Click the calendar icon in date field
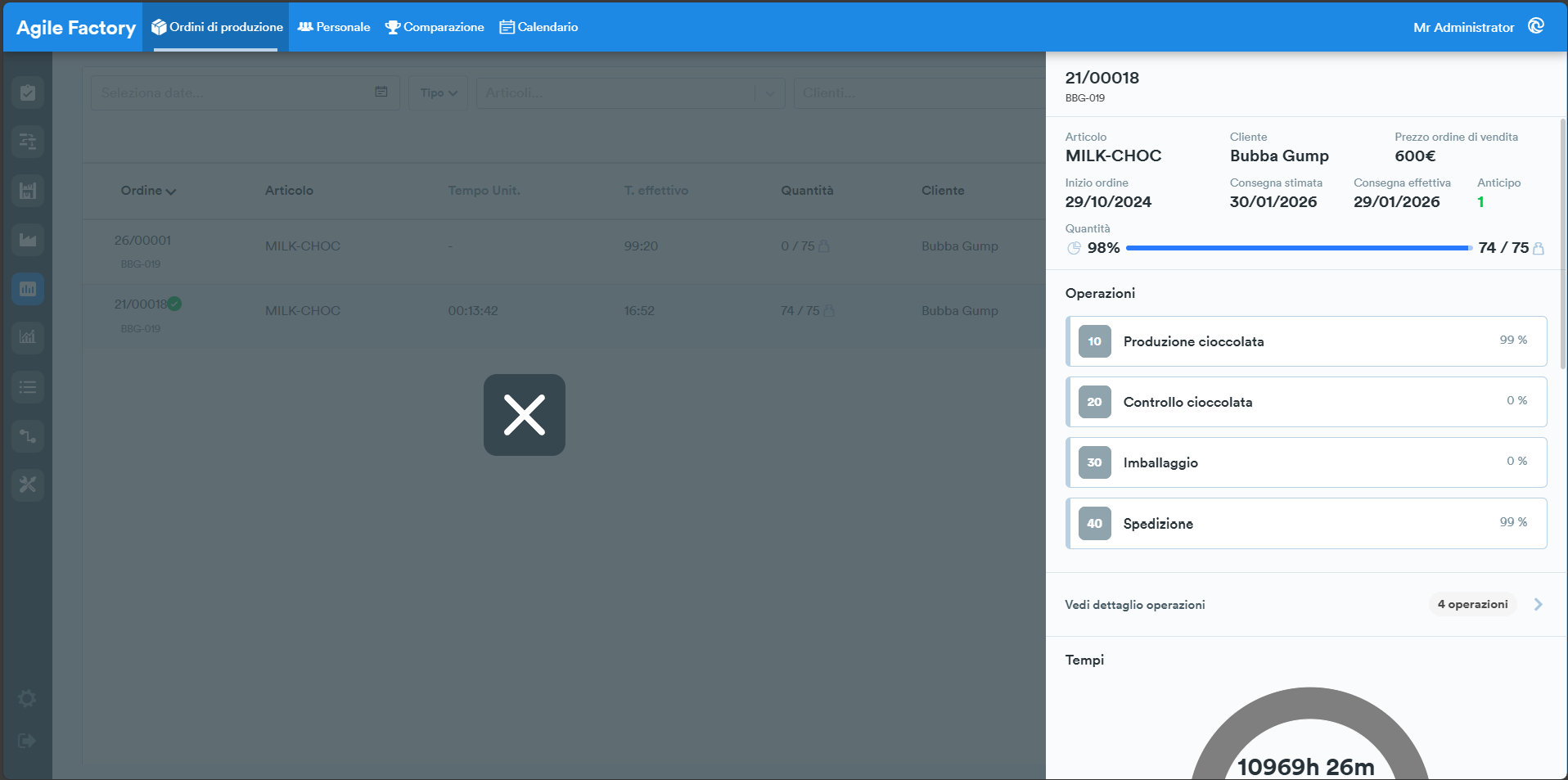1568x780 pixels. click(381, 92)
